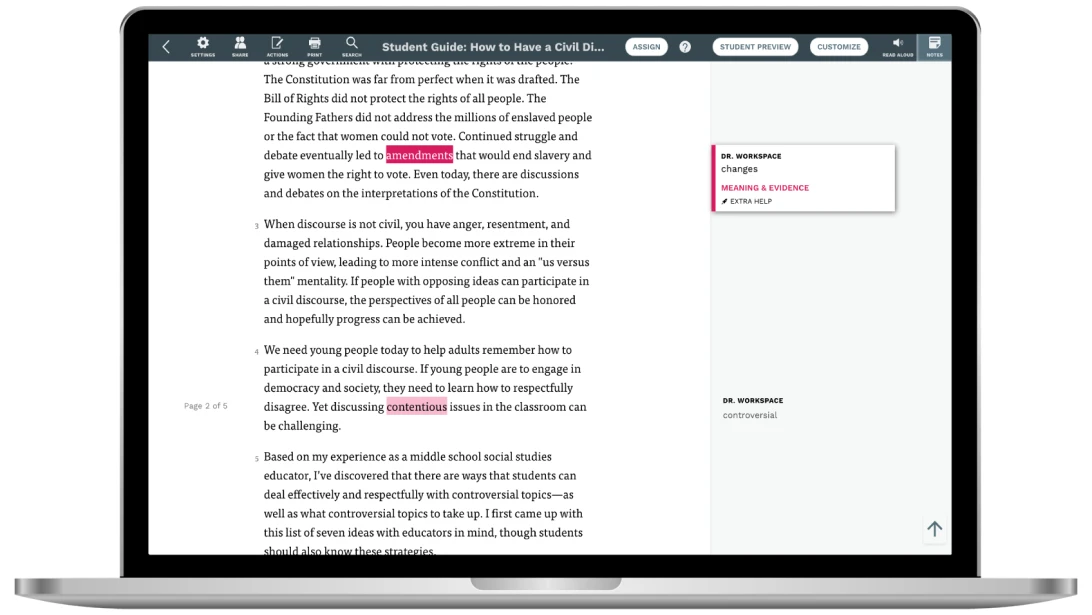Open the Notes panel icon
1092x615 pixels.
click(x=935, y=47)
